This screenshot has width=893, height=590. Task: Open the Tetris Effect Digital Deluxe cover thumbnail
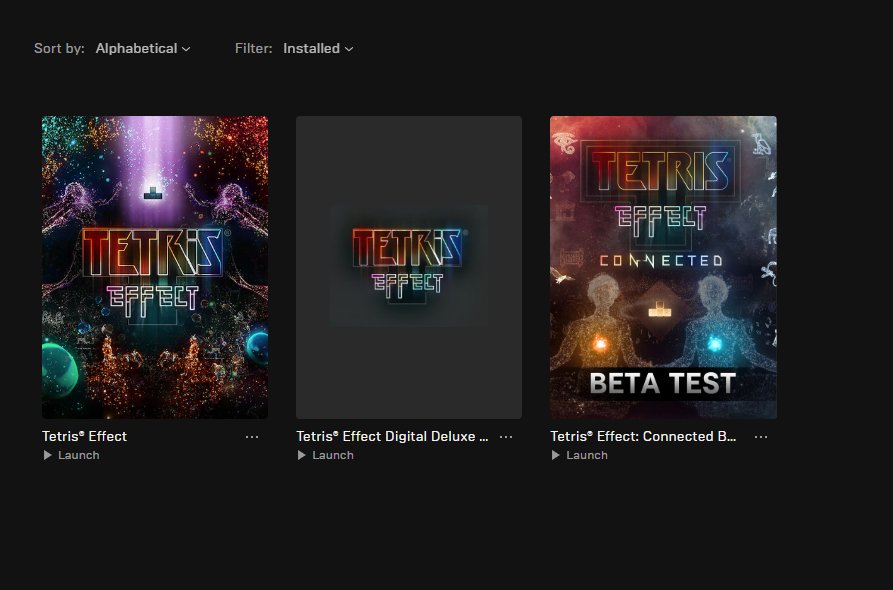pos(409,267)
